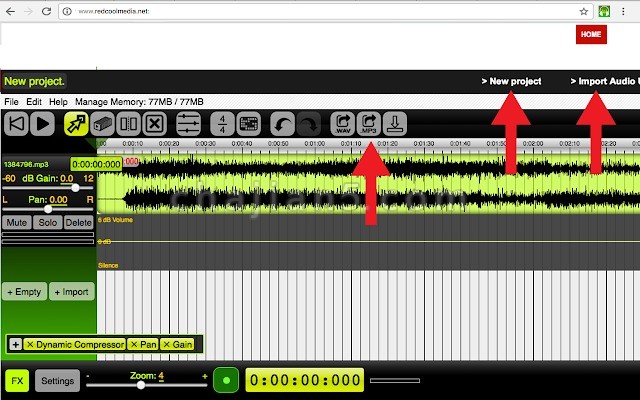Click the delete X toolbar icon
The width and height of the screenshot is (640, 400).
click(154, 124)
